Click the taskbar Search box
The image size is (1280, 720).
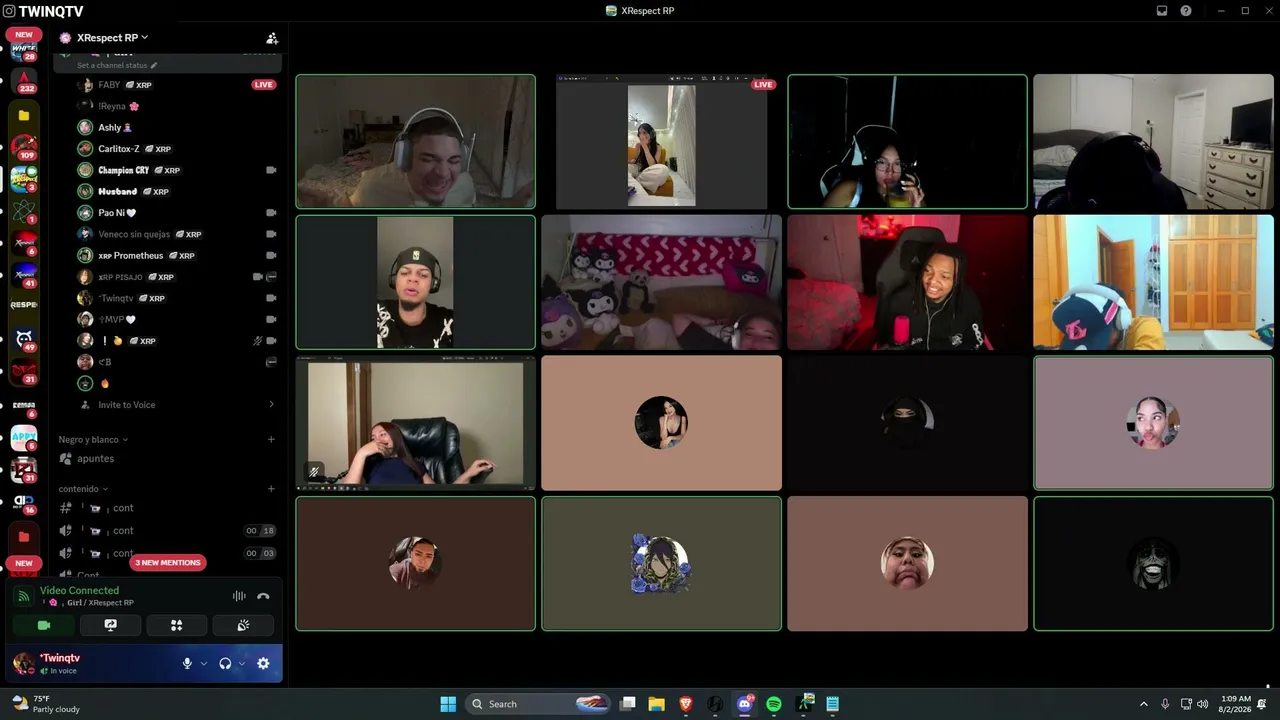coord(539,704)
